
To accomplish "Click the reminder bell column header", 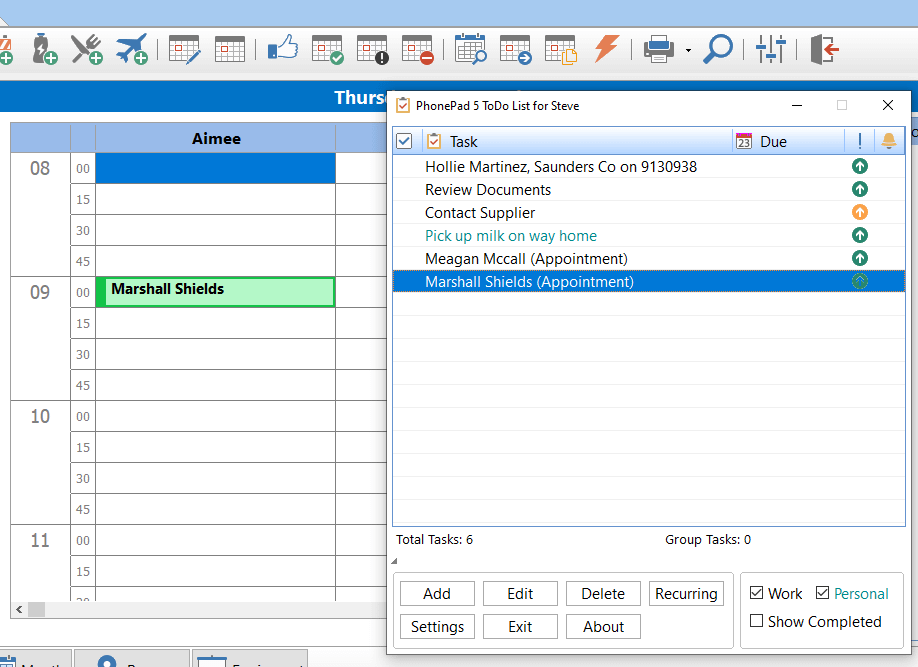I will (889, 141).
